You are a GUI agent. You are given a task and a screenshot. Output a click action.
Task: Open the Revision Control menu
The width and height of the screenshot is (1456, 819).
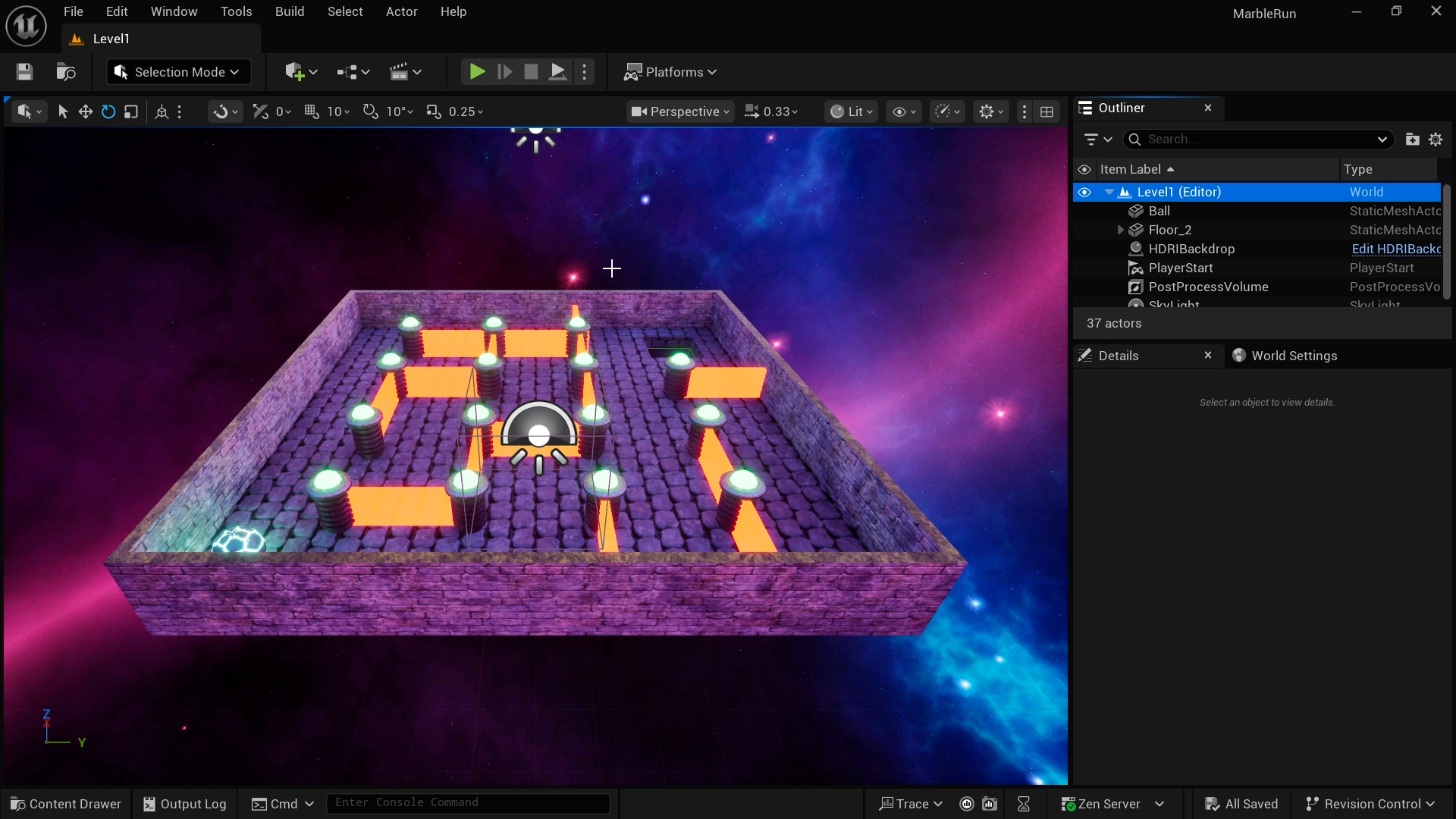(x=1370, y=804)
